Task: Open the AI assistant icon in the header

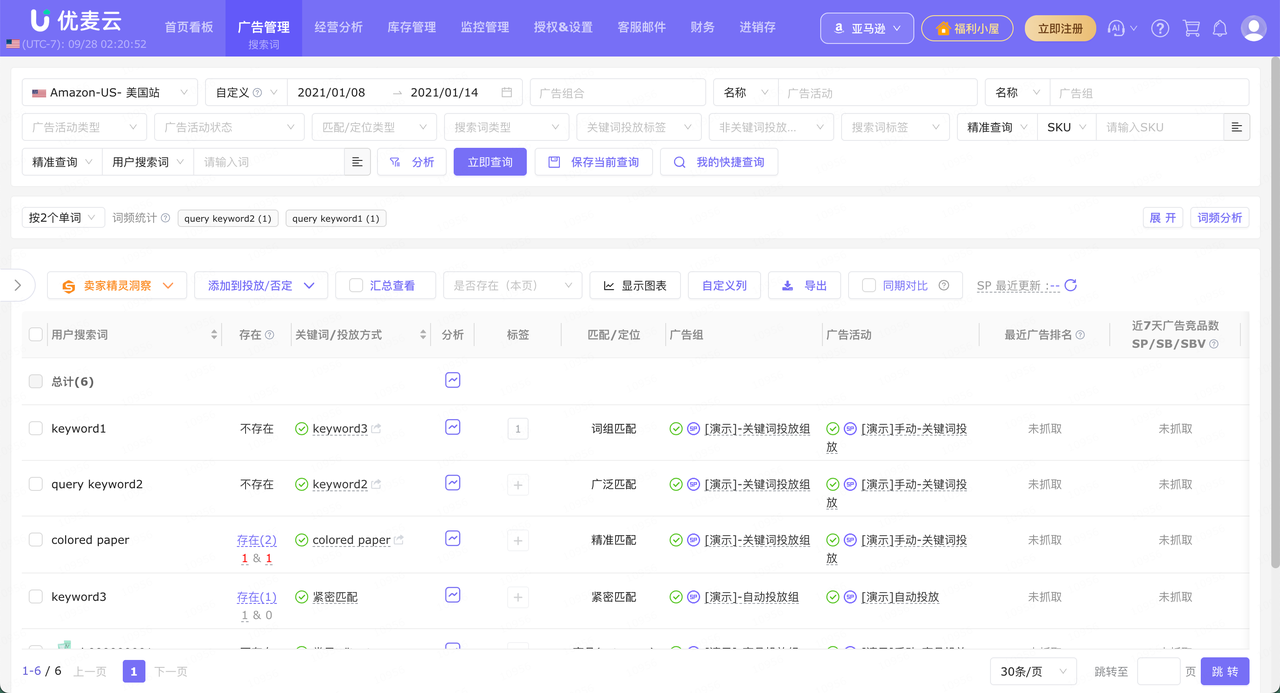Action: point(1117,28)
